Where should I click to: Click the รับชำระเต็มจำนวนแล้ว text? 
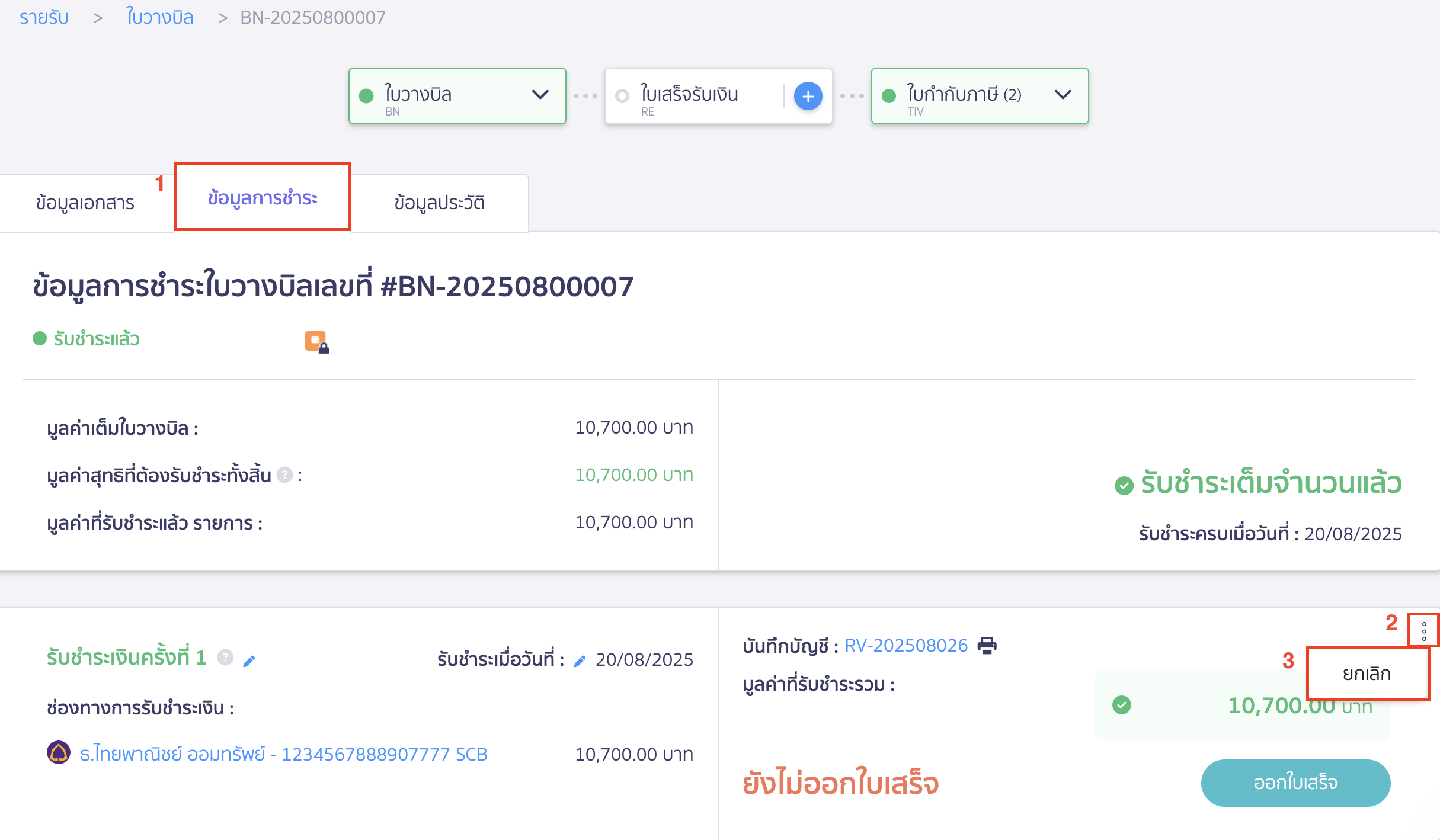pos(1271,483)
